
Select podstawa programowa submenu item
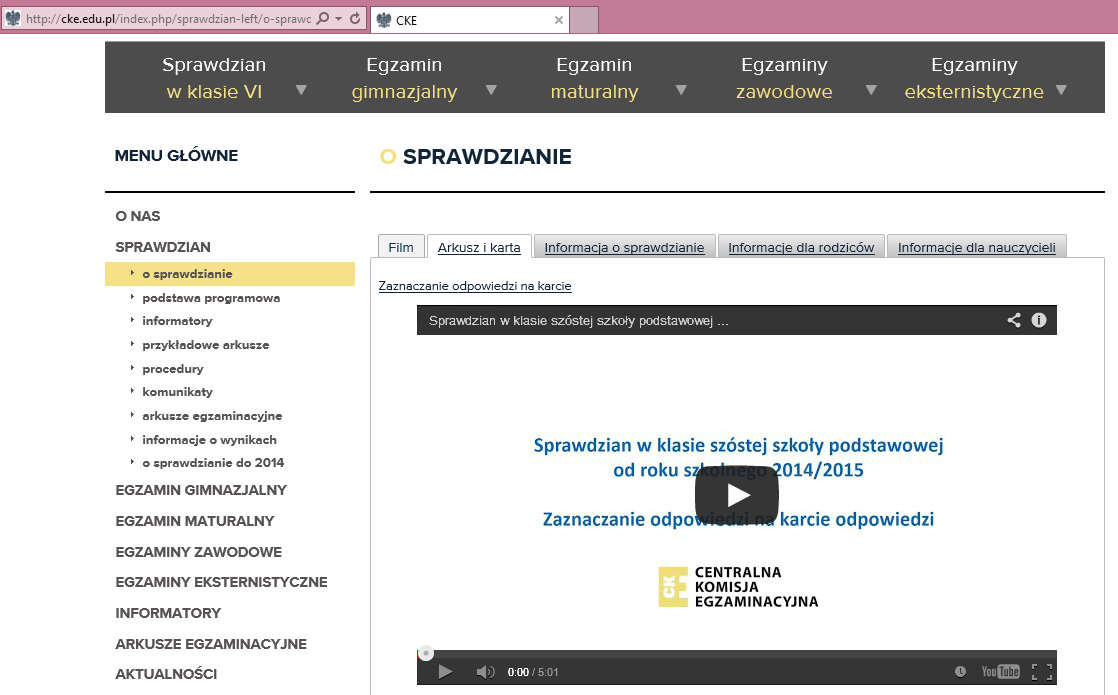click(x=211, y=298)
